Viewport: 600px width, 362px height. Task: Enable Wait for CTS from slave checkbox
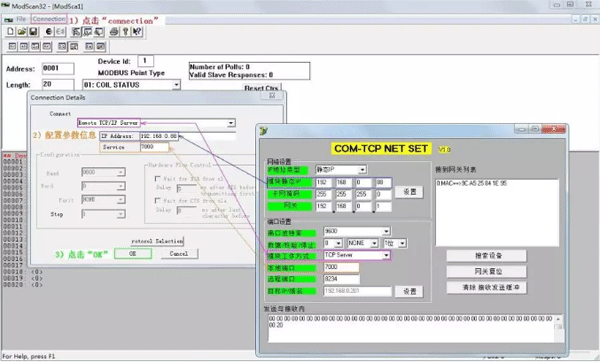(157, 200)
